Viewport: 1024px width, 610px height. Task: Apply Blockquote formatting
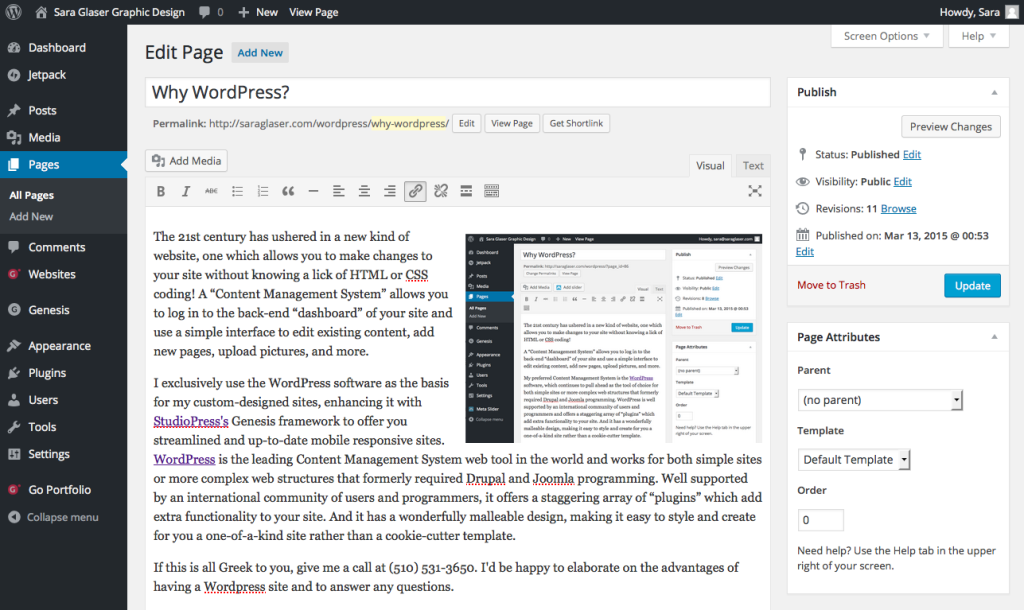pos(288,191)
